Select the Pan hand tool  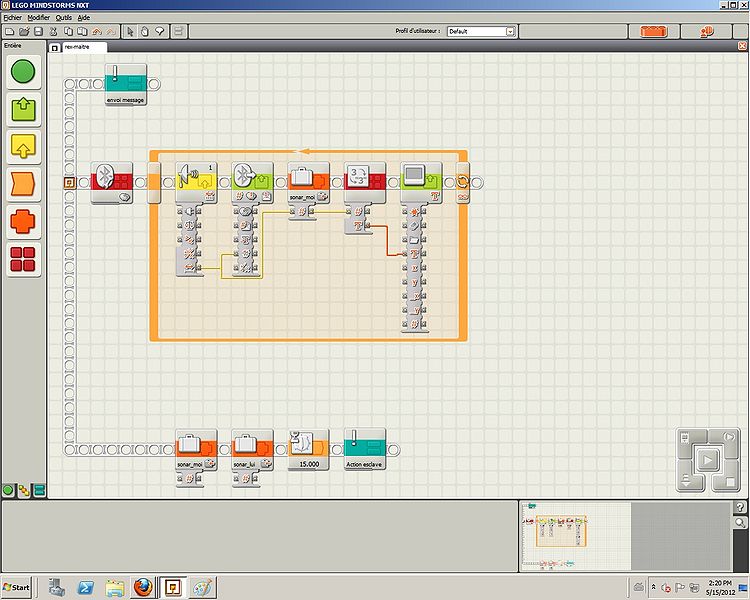[x=145, y=32]
